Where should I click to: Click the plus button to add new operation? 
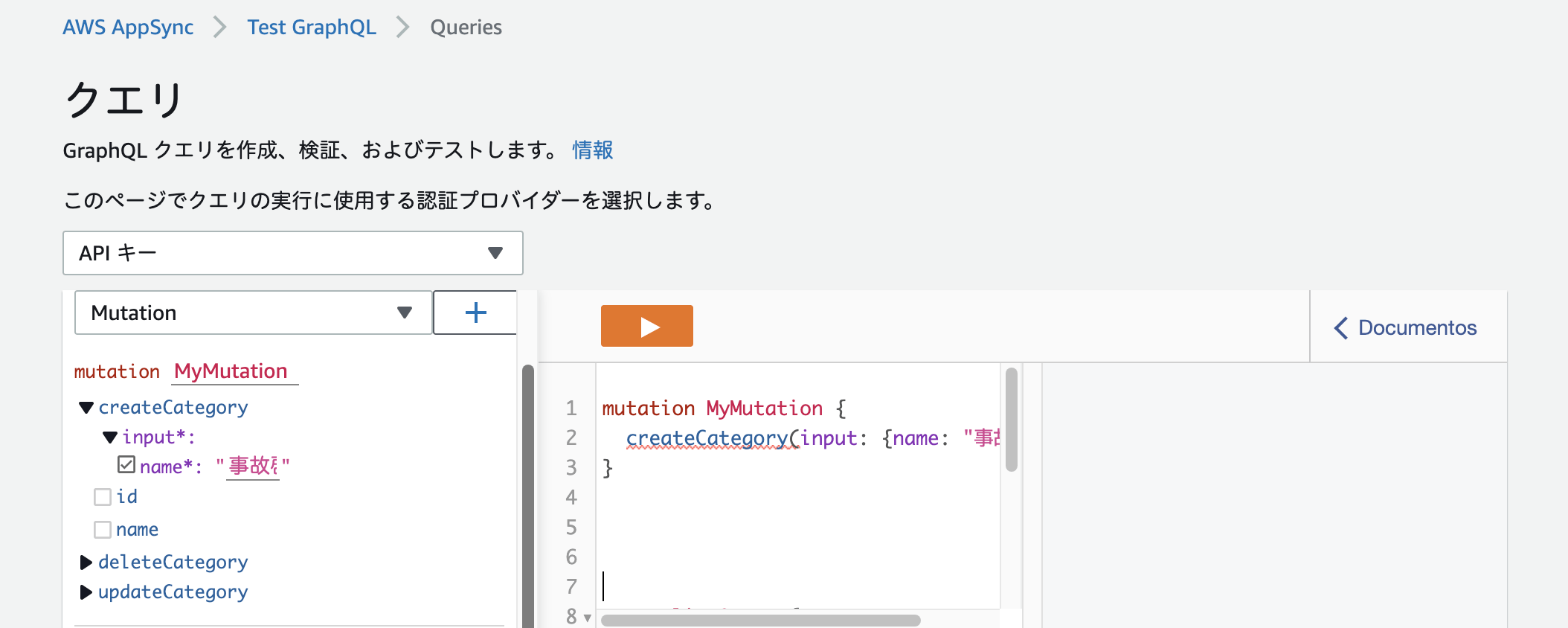[475, 313]
